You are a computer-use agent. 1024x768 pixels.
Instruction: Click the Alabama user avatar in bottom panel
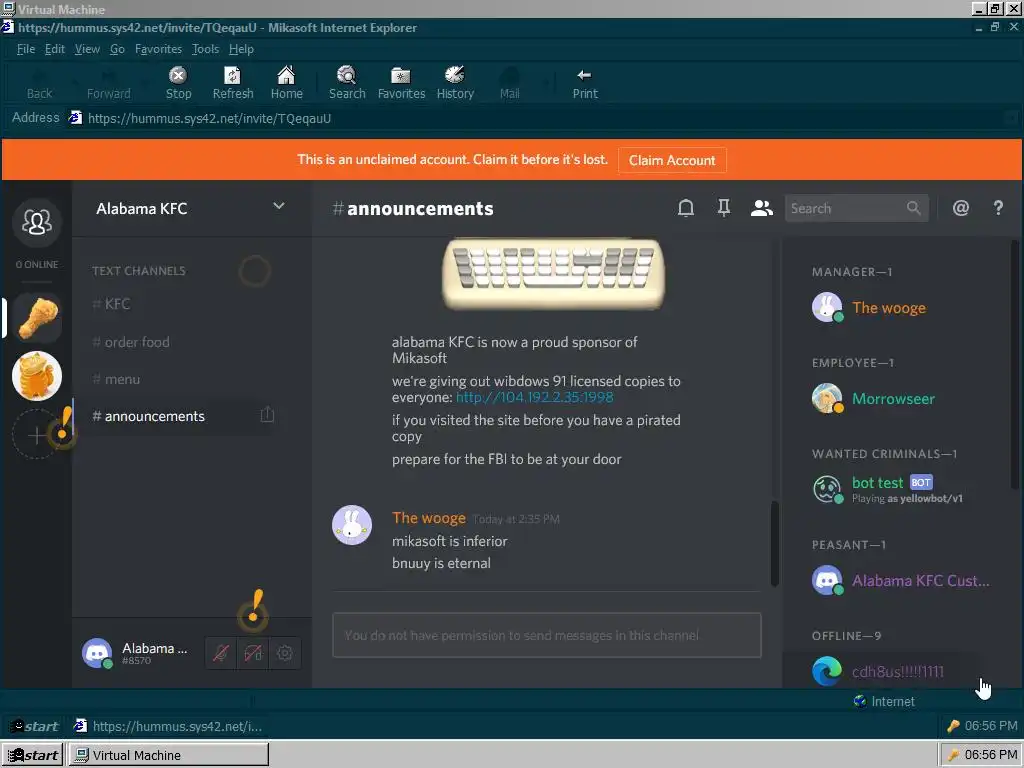(97, 653)
